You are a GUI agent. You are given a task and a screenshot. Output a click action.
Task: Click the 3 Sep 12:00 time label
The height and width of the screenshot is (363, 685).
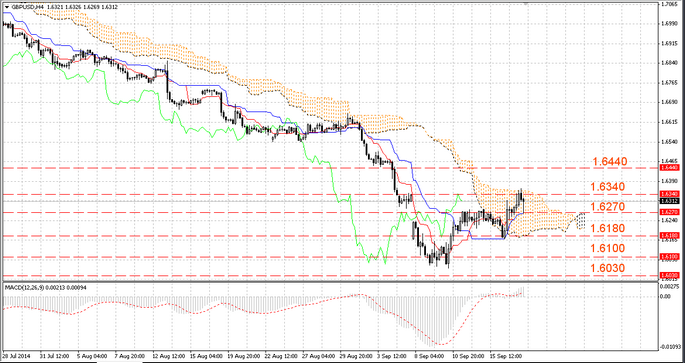392,355
